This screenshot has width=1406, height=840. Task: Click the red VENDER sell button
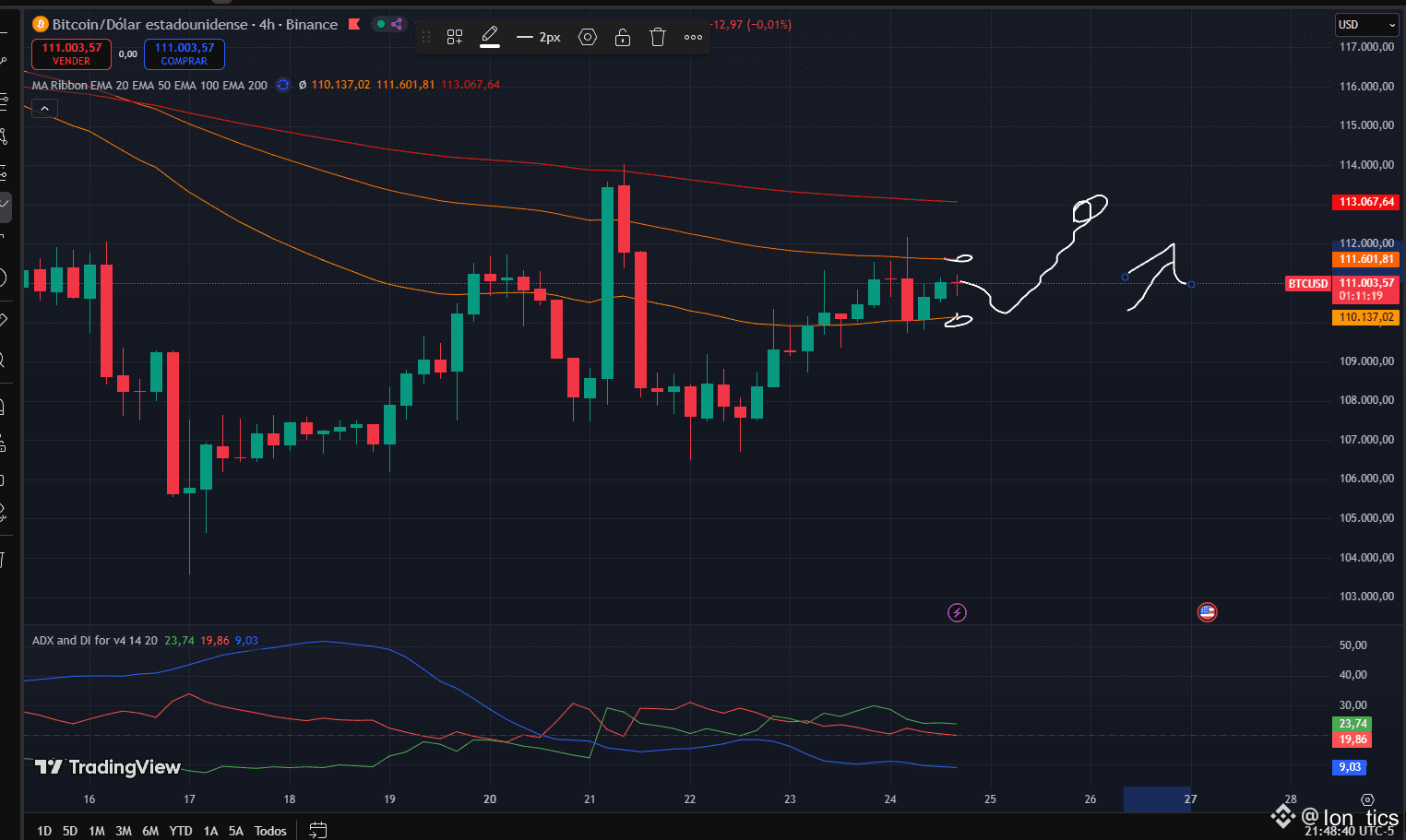71,54
